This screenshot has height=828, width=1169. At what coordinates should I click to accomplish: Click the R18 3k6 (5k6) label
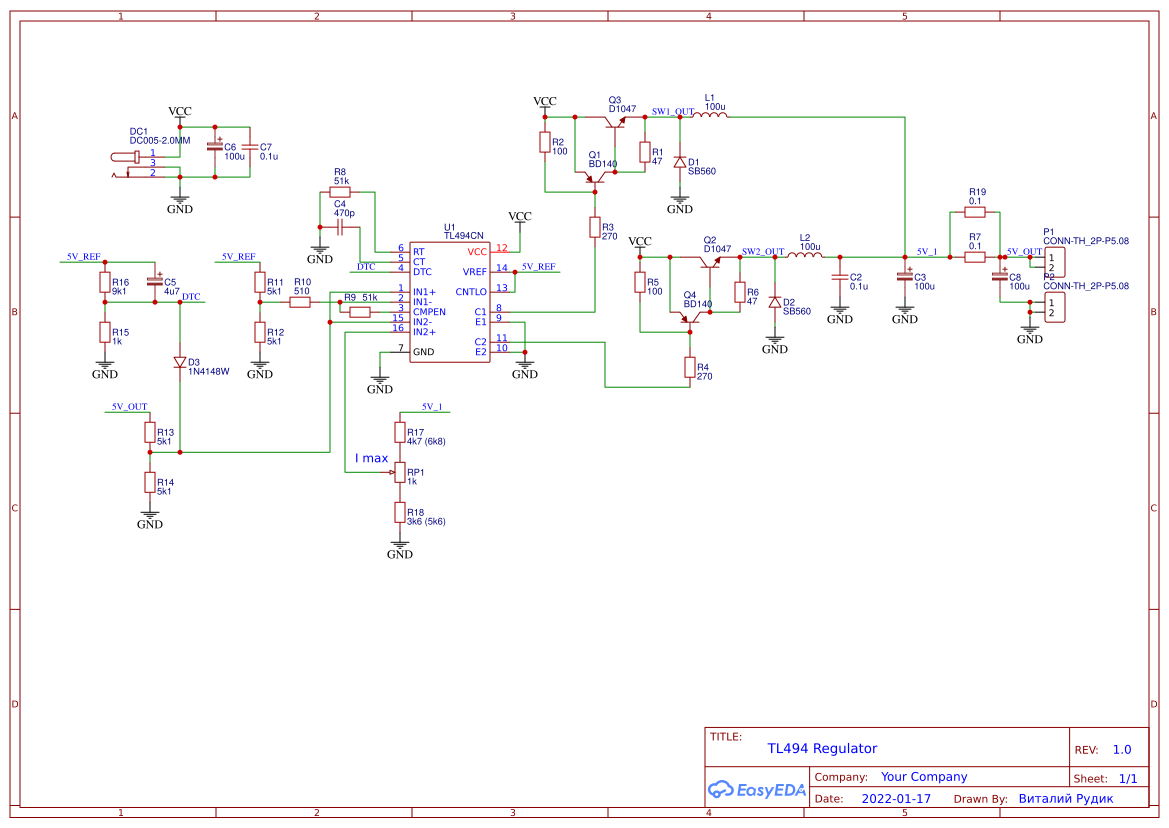426,517
